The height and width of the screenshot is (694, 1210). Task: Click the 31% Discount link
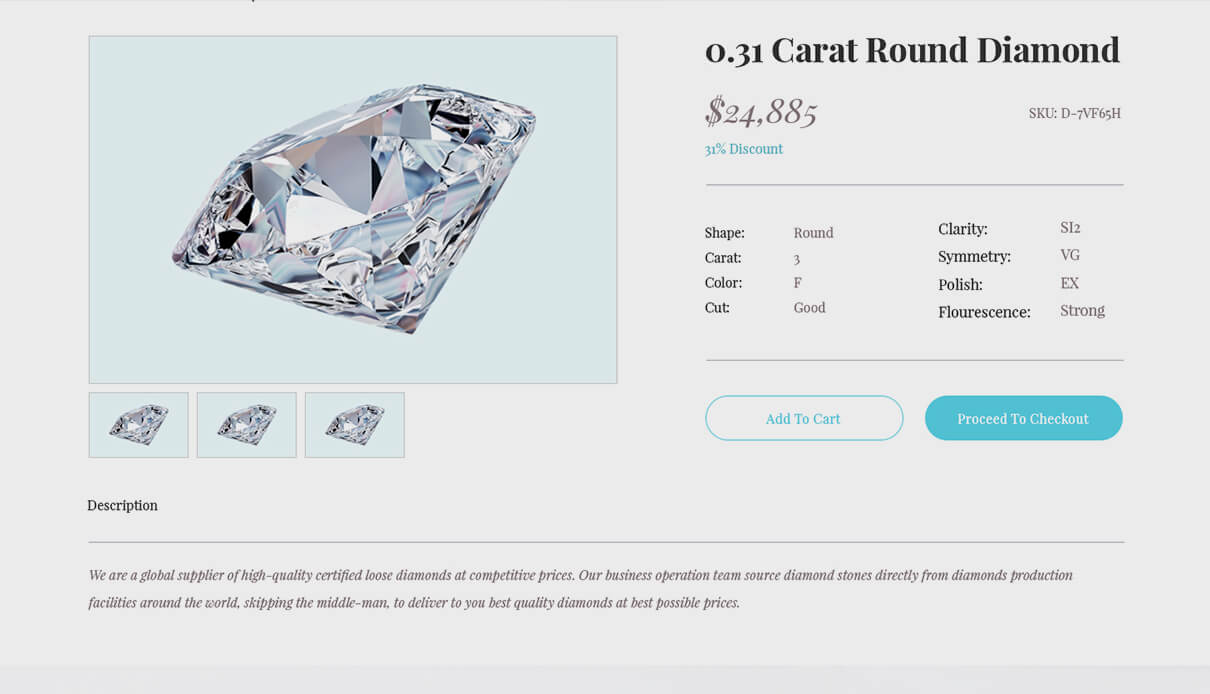tap(743, 149)
